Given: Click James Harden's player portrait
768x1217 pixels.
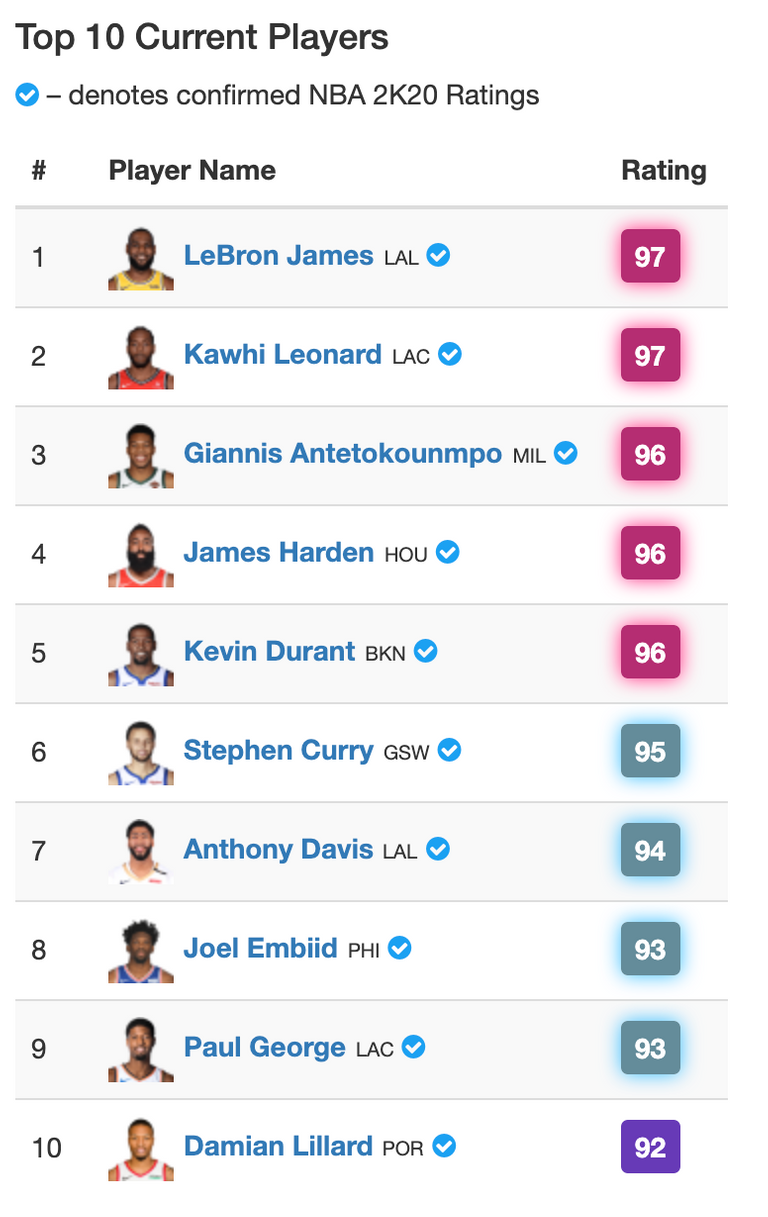Looking at the screenshot, I should click(141, 555).
